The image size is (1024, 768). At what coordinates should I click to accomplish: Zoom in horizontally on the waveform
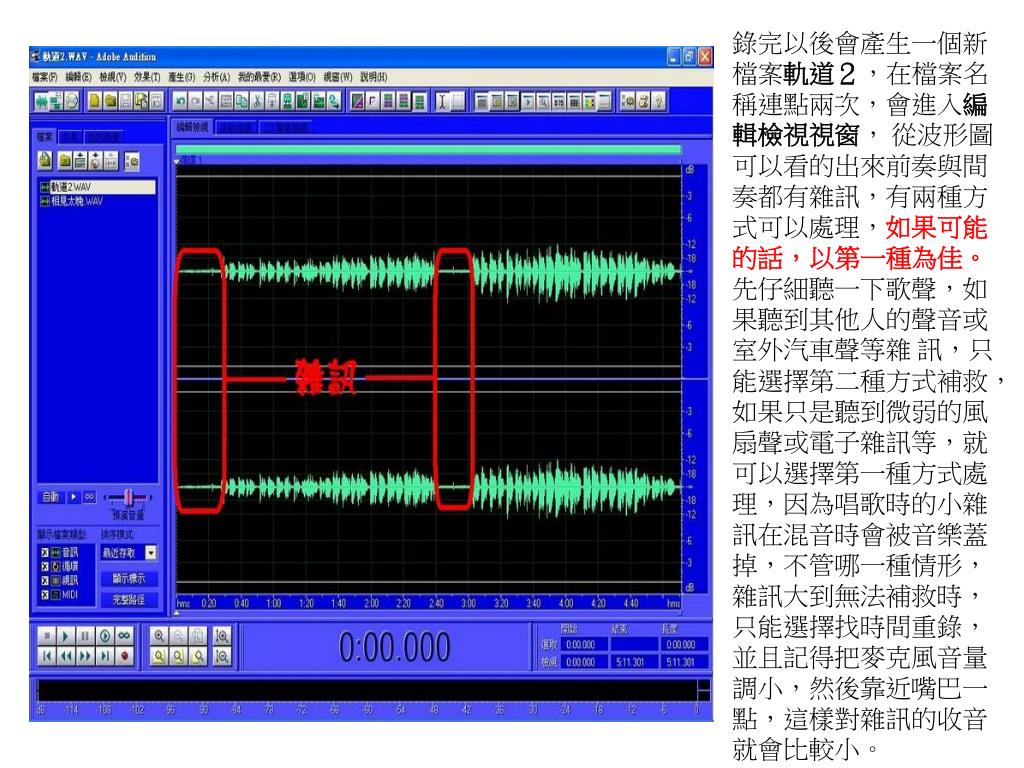(x=159, y=635)
